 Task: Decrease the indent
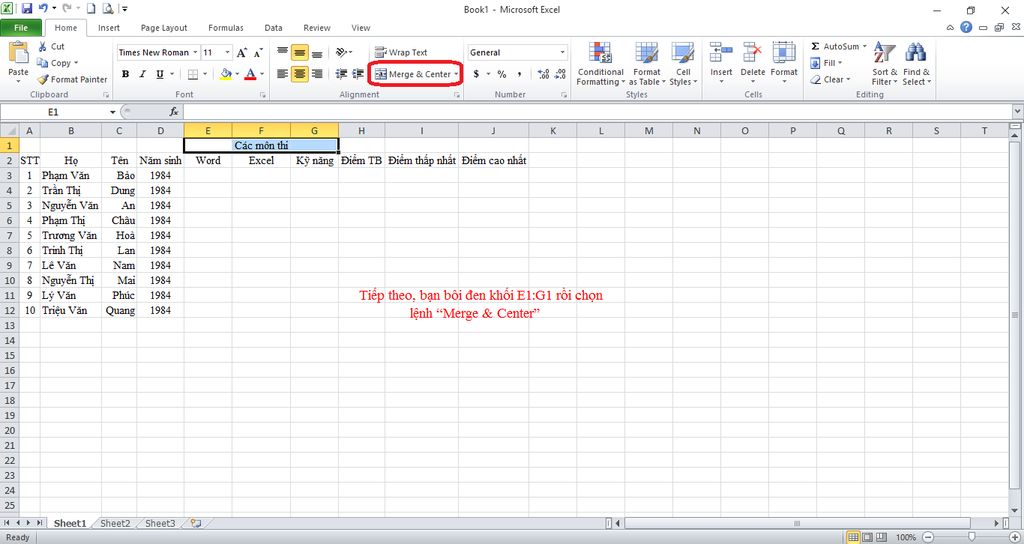point(341,74)
